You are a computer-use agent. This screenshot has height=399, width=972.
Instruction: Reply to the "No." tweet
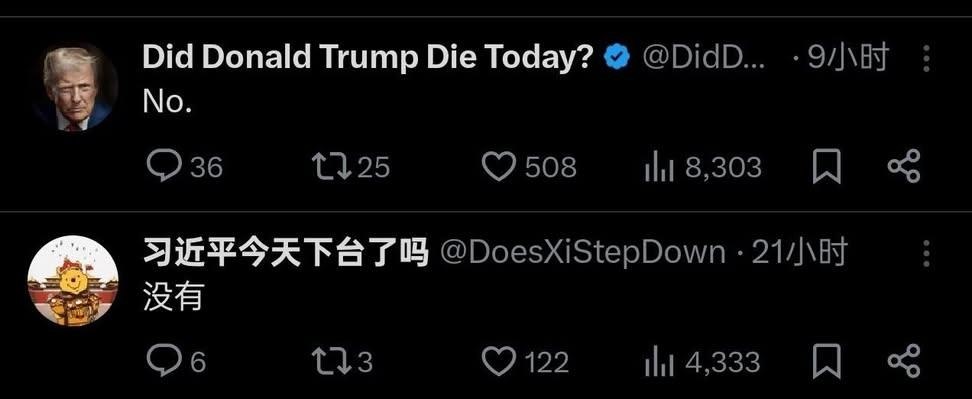pyautogui.click(x=164, y=167)
